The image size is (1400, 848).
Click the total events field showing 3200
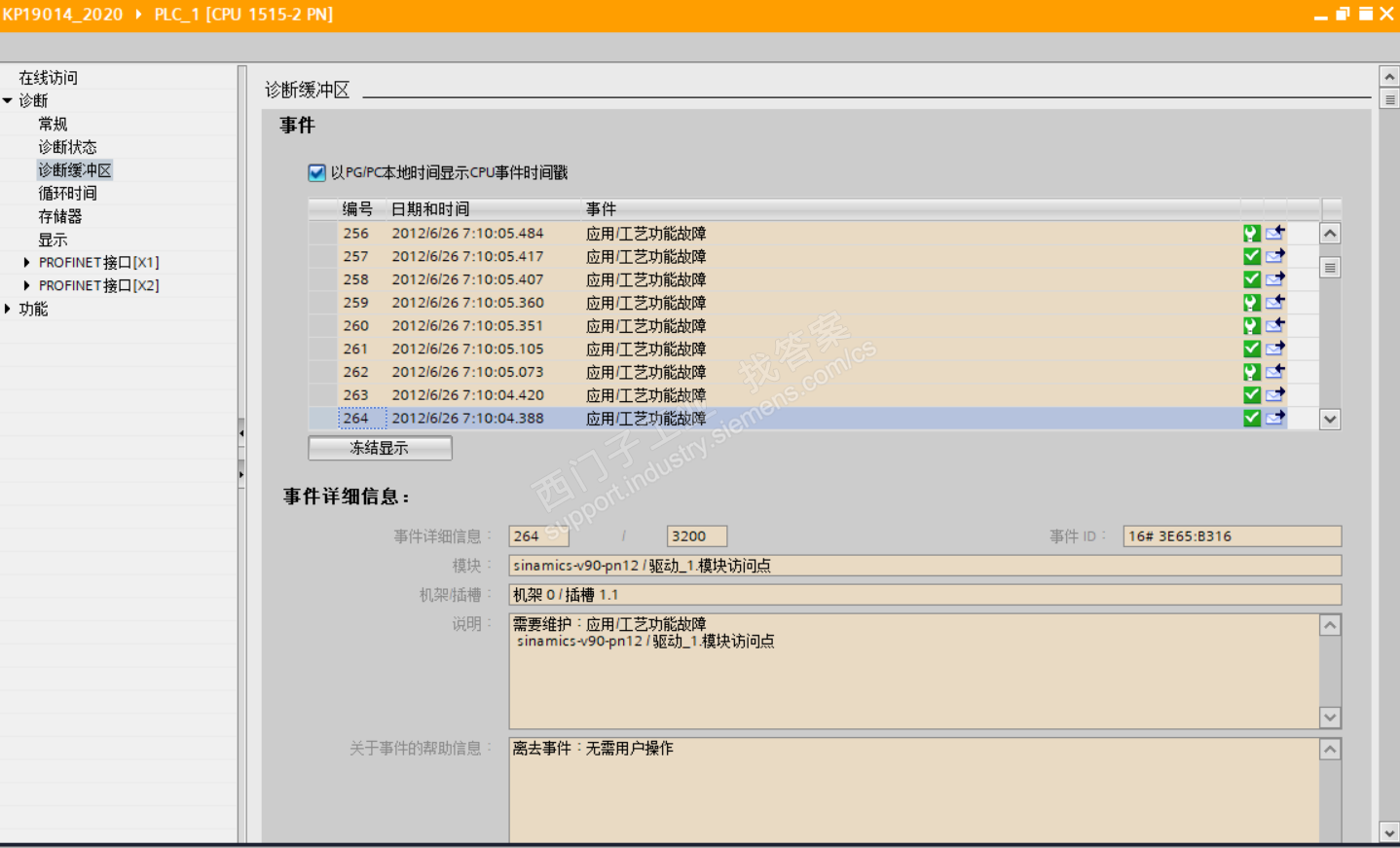pos(696,536)
